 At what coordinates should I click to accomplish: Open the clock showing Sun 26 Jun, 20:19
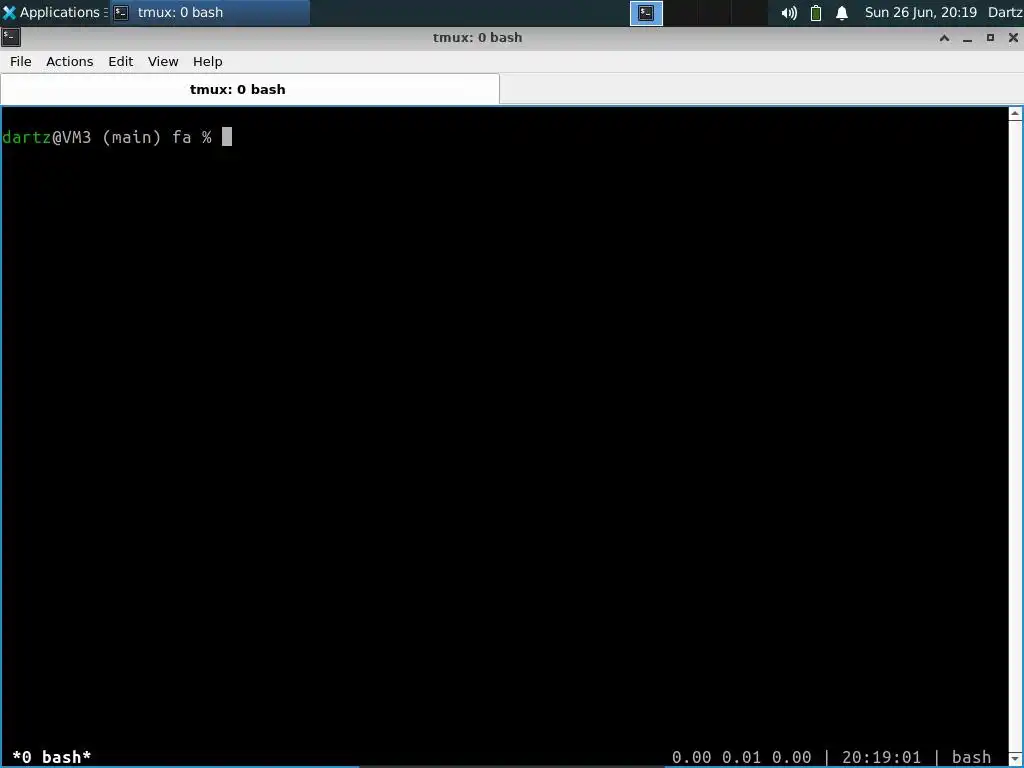[x=920, y=12]
